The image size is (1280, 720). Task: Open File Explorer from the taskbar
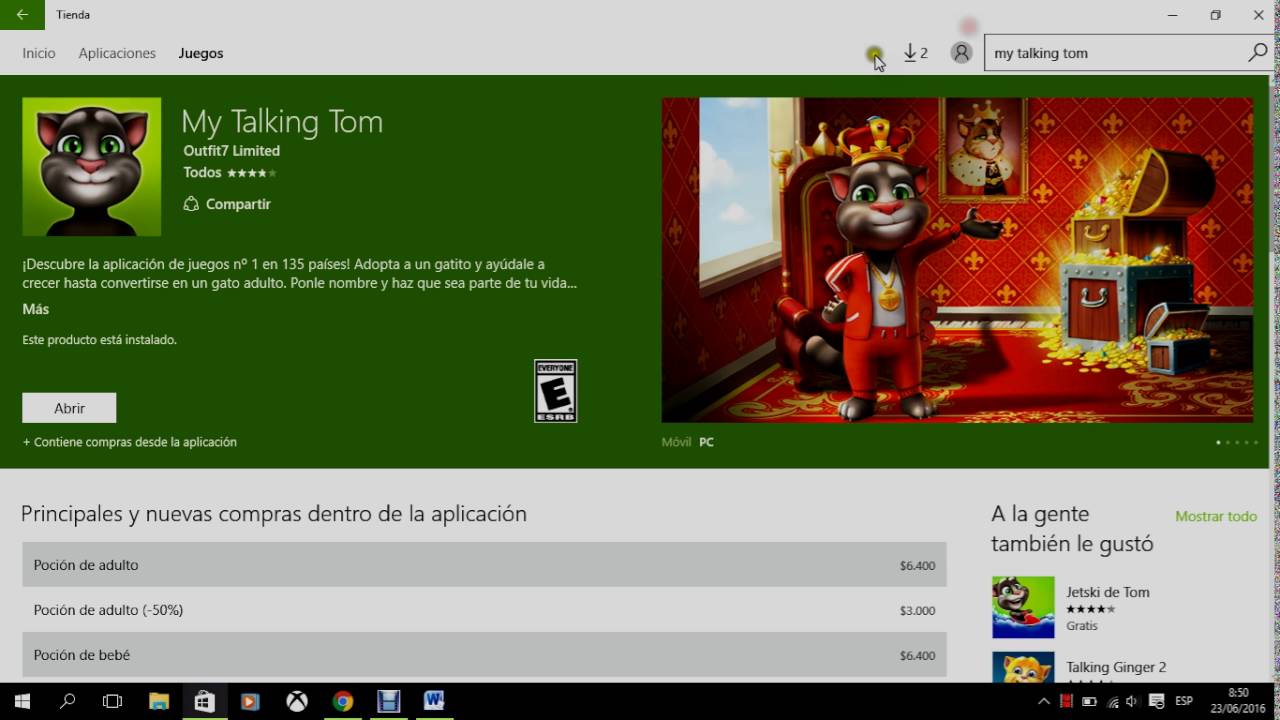[x=159, y=701]
